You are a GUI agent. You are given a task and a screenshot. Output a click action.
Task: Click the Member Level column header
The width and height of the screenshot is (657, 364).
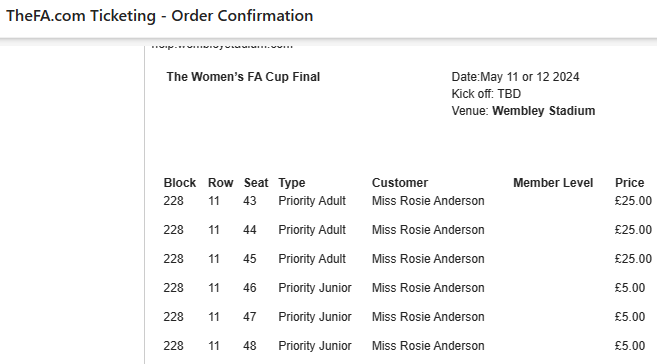pos(553,183)
